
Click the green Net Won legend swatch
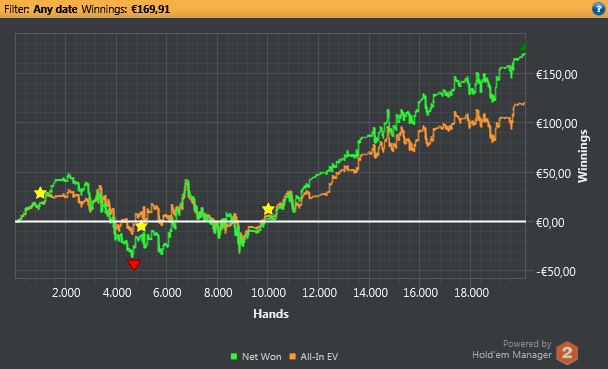(x=233, y=356)
